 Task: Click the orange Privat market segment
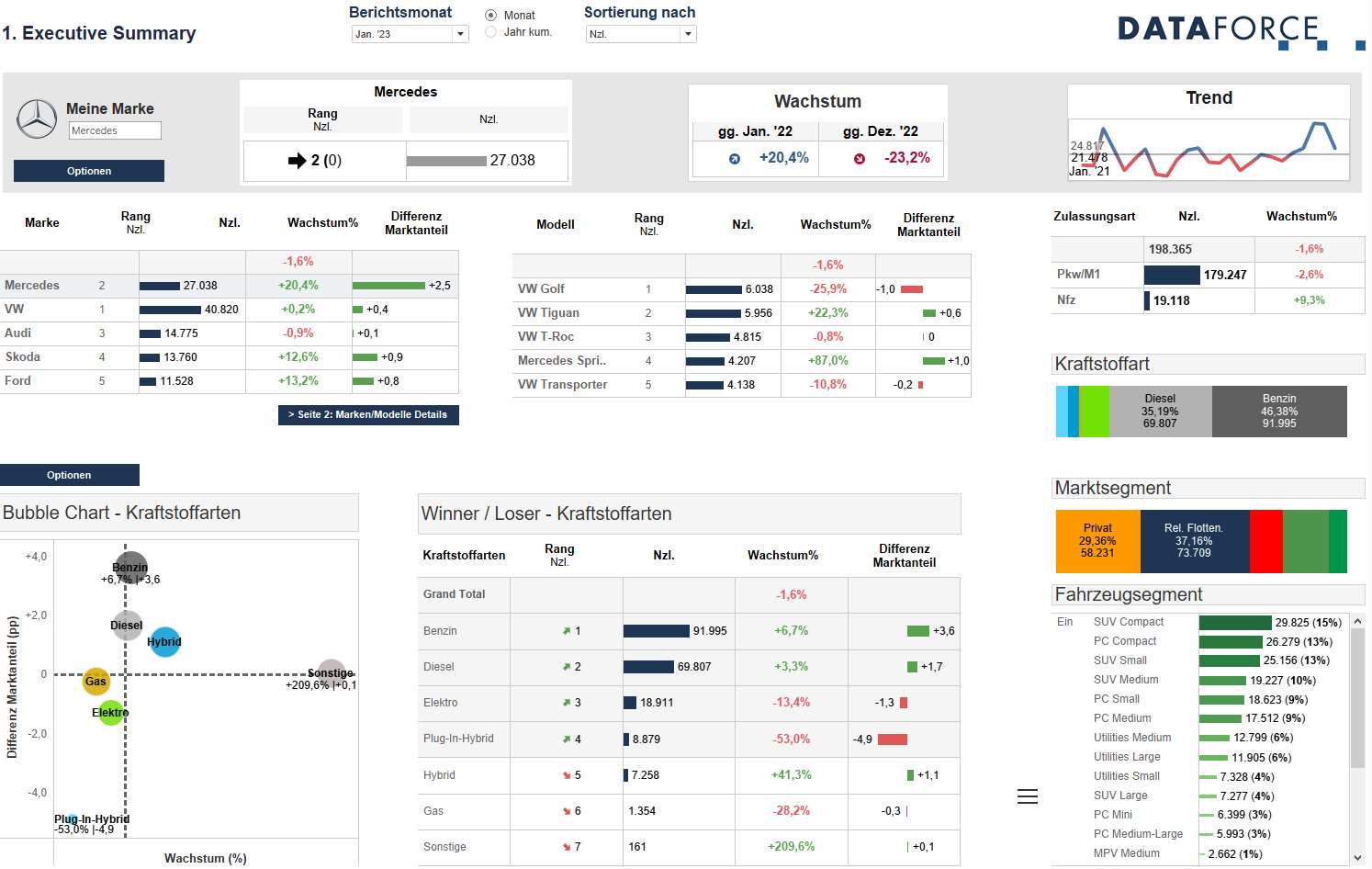pyautogui.click(x=1097, y=541)
